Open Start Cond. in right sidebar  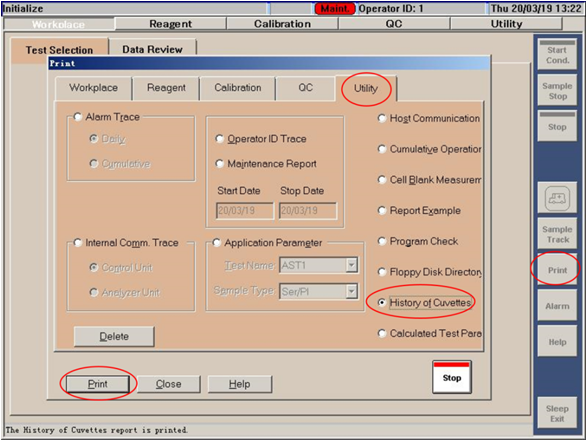click(557, 55)
